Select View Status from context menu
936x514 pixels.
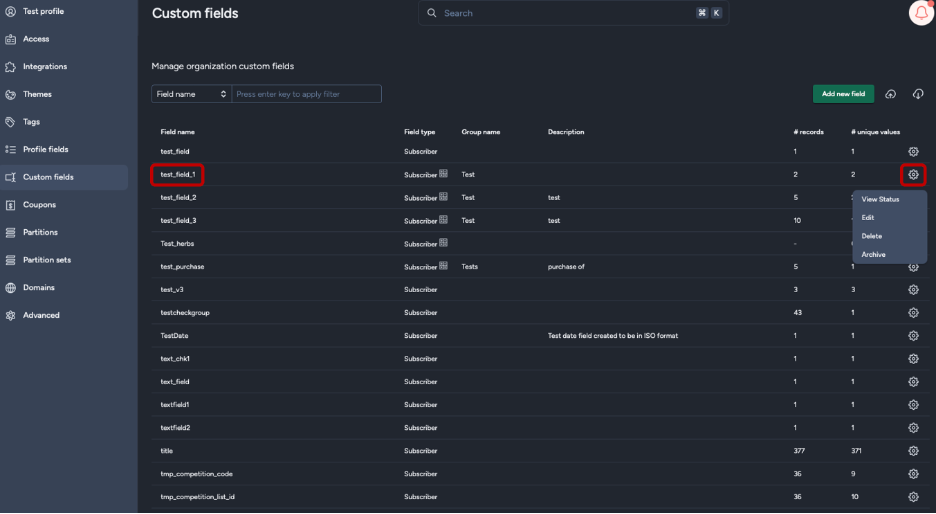(x=880, y=199)
